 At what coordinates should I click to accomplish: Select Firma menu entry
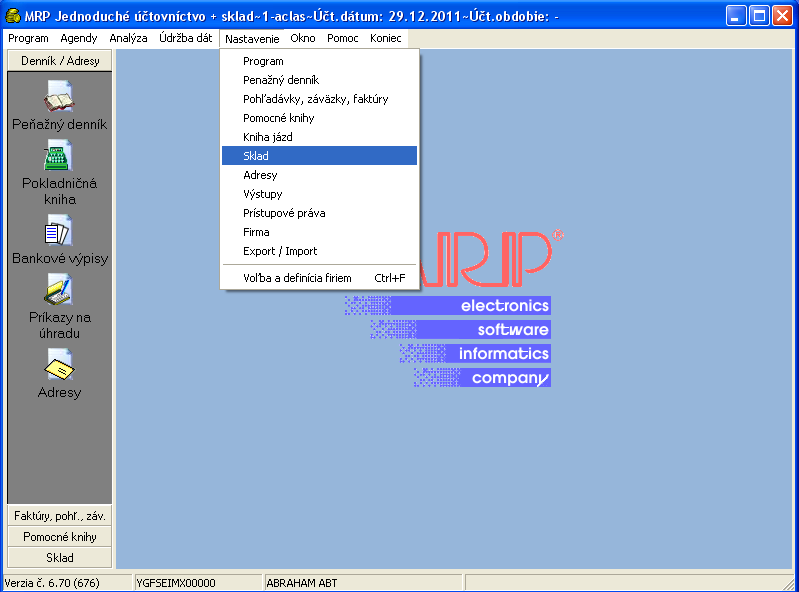tap(319, 232)
